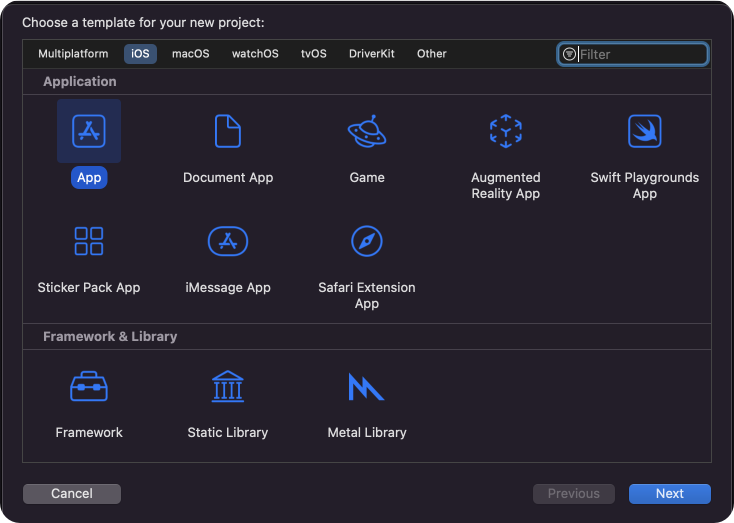The width and height of the screenshot is (734, 523).
Task: Choose the Document App template icon
Action: [228, 131]
